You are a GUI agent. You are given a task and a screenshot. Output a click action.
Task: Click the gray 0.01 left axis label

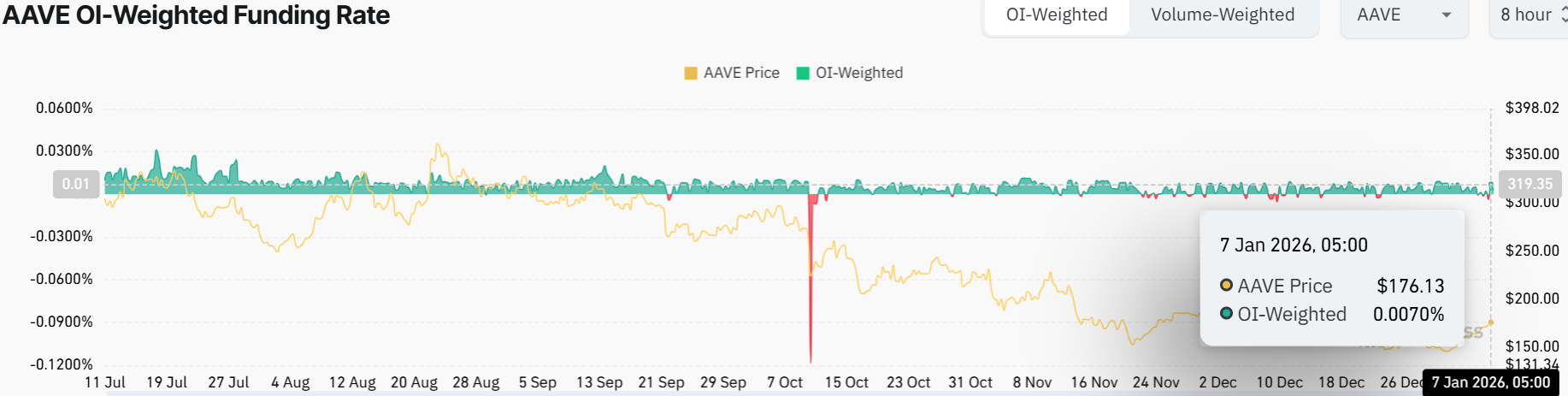click(76, 184)
